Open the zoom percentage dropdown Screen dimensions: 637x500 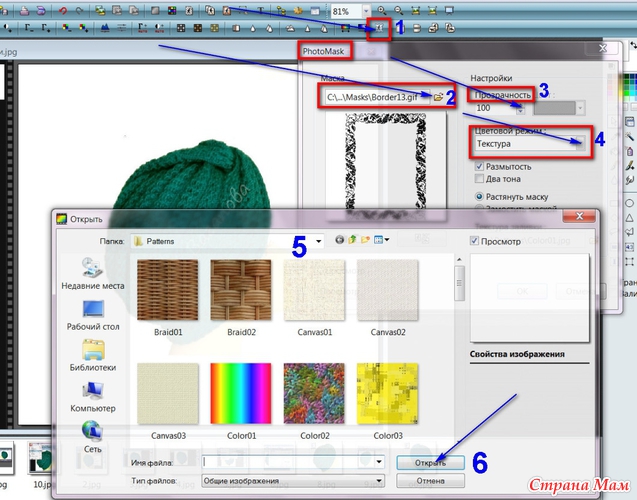coord(366,11)
